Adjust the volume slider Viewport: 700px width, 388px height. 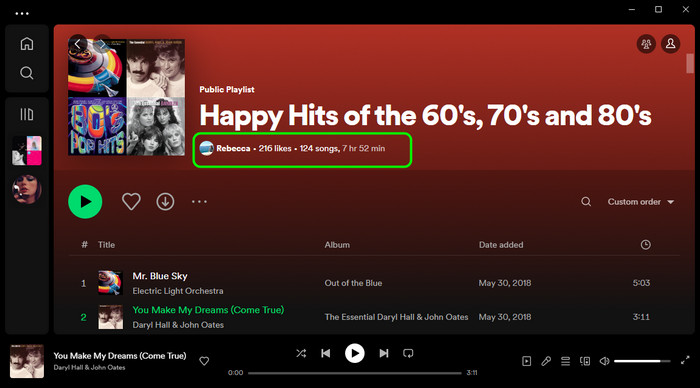click(x=642, y=361)
